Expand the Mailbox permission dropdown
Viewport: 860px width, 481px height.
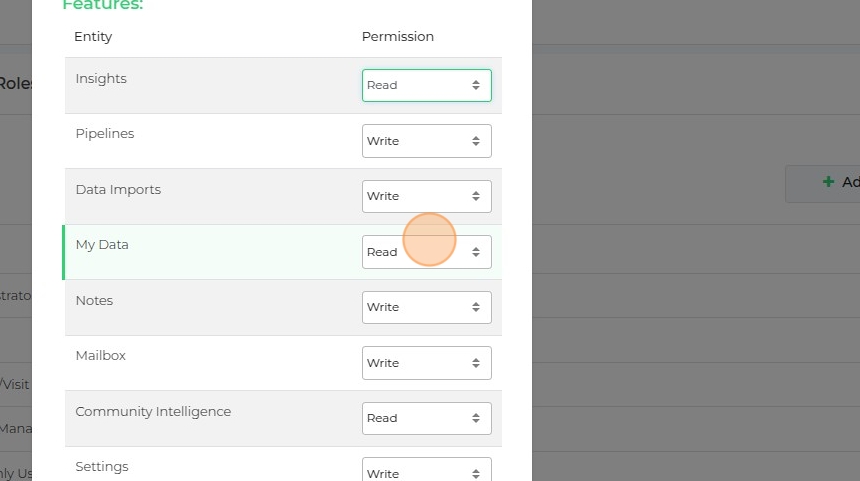pyautogui.click(x=426, y=363)
